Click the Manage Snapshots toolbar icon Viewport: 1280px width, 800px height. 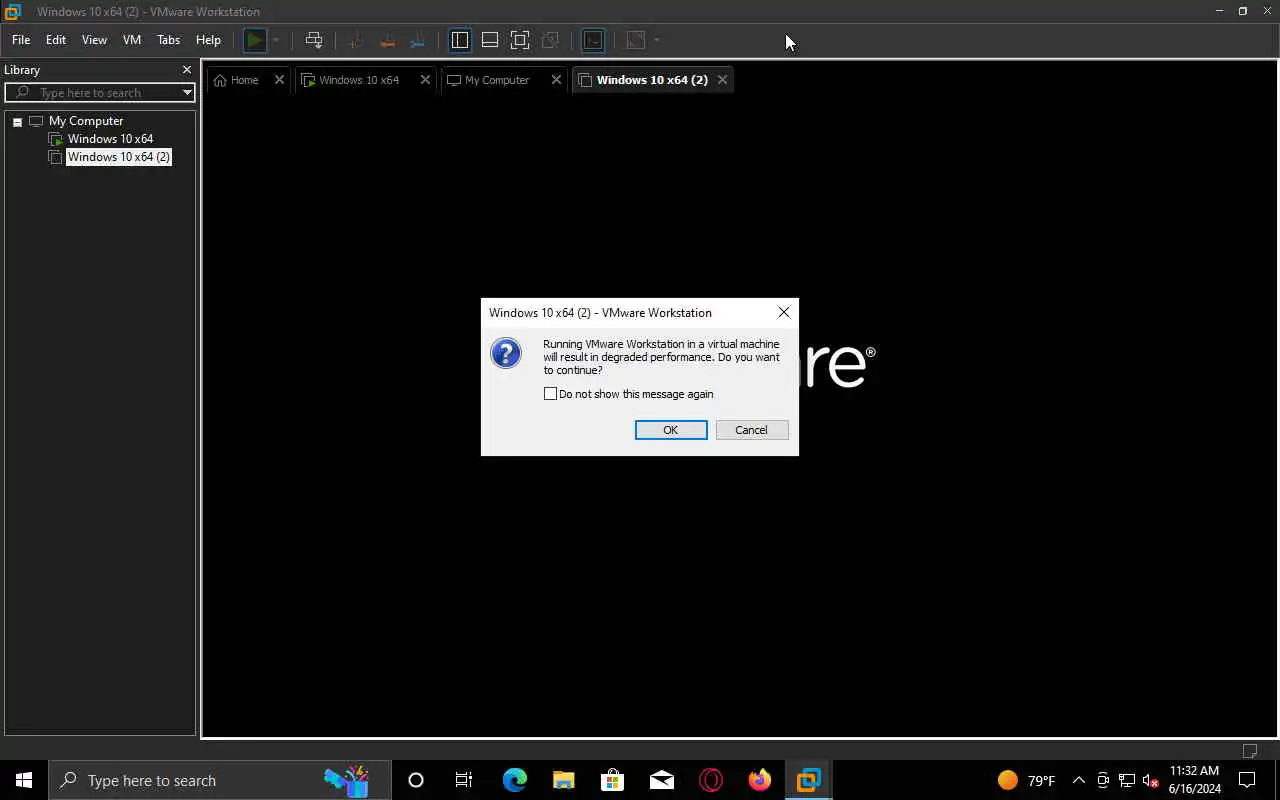[418, 40]
